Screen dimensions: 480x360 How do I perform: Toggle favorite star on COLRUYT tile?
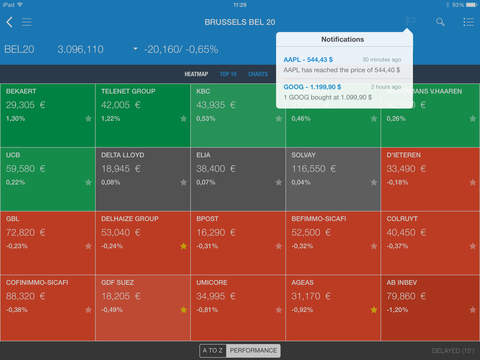coord(473,246)
